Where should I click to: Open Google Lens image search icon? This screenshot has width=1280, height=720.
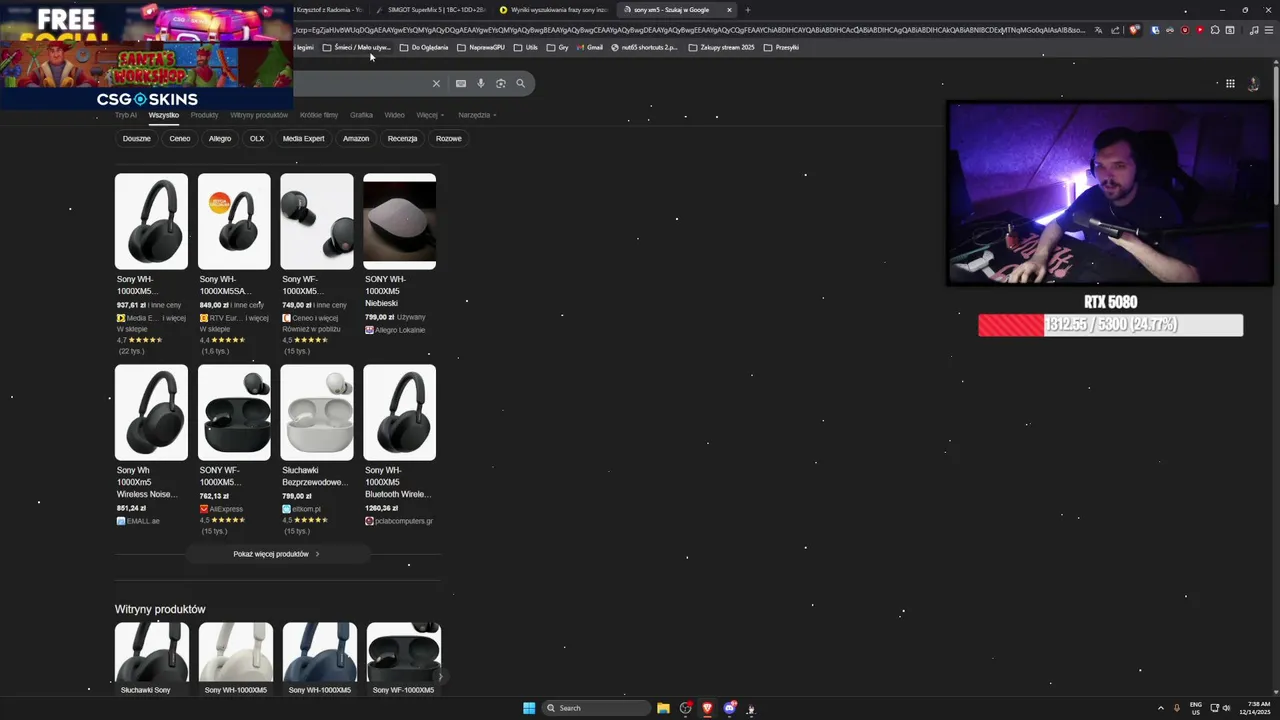[x=501, y=83]
